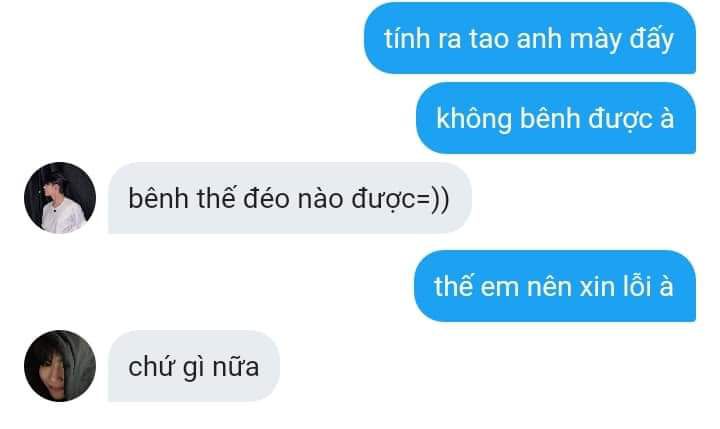Click the word "đấy" ending the first bubble

pos(651,39)
